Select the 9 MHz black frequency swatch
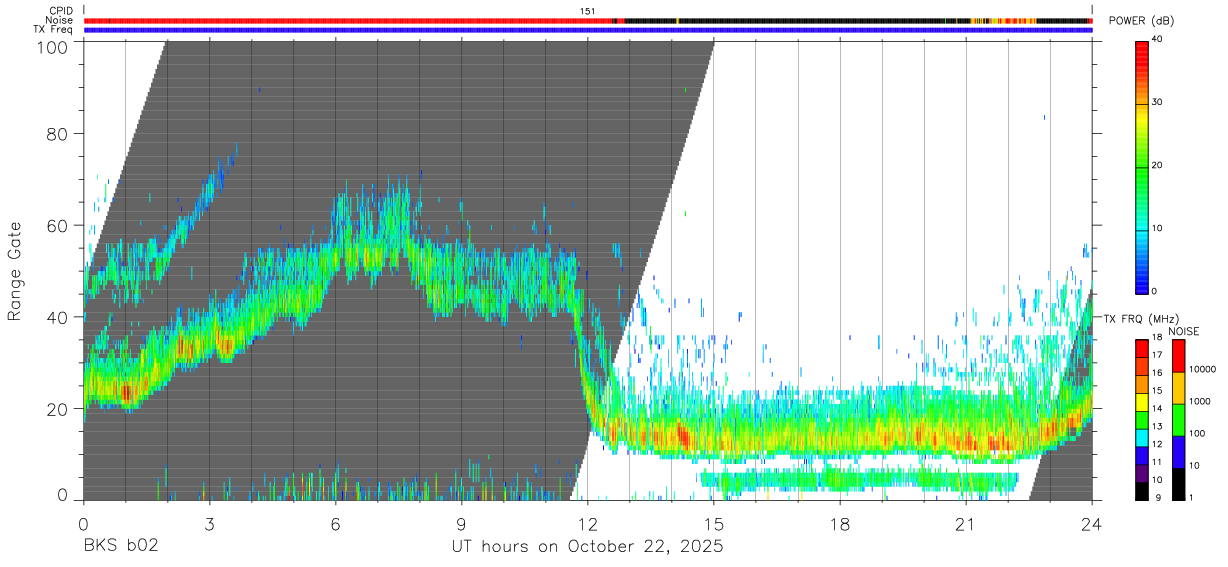Image resolution: width=1228 pixels, height=567 pixels. pyautogui.click(x=1142, y=491)
